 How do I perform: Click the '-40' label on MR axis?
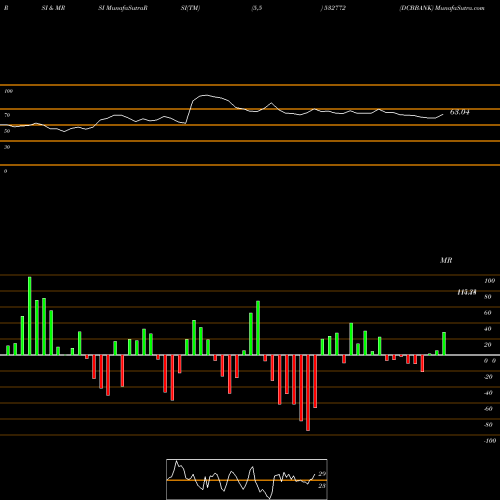pyautogui.click(x=488, y=393)
